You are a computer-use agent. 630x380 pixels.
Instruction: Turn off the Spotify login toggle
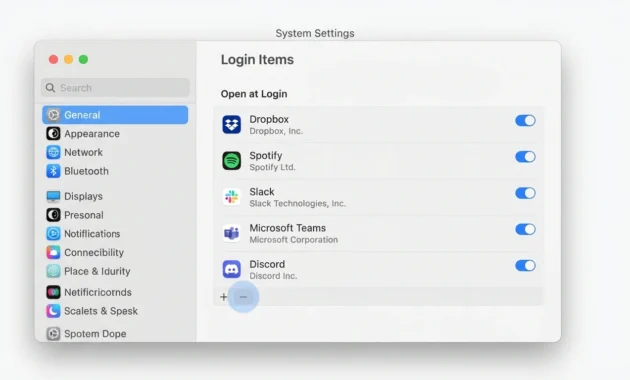tap(526, 157)
